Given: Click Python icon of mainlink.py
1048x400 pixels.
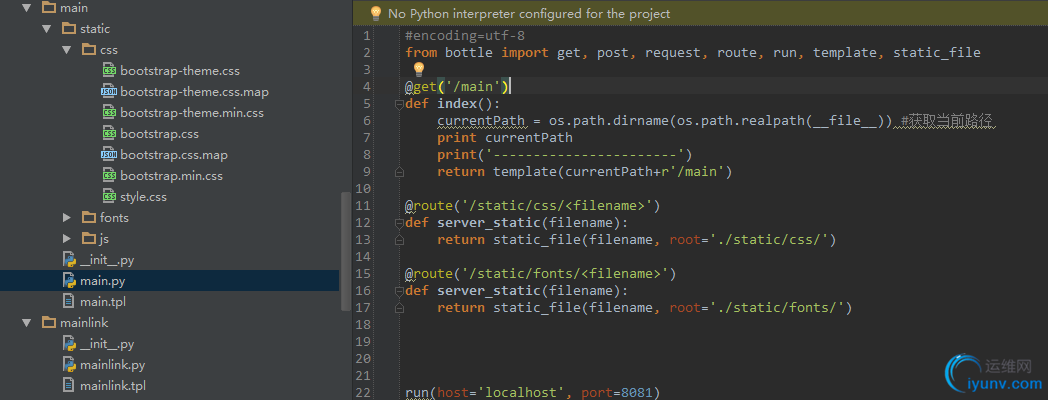Looking at the screenshot, I should click(69, 365).
